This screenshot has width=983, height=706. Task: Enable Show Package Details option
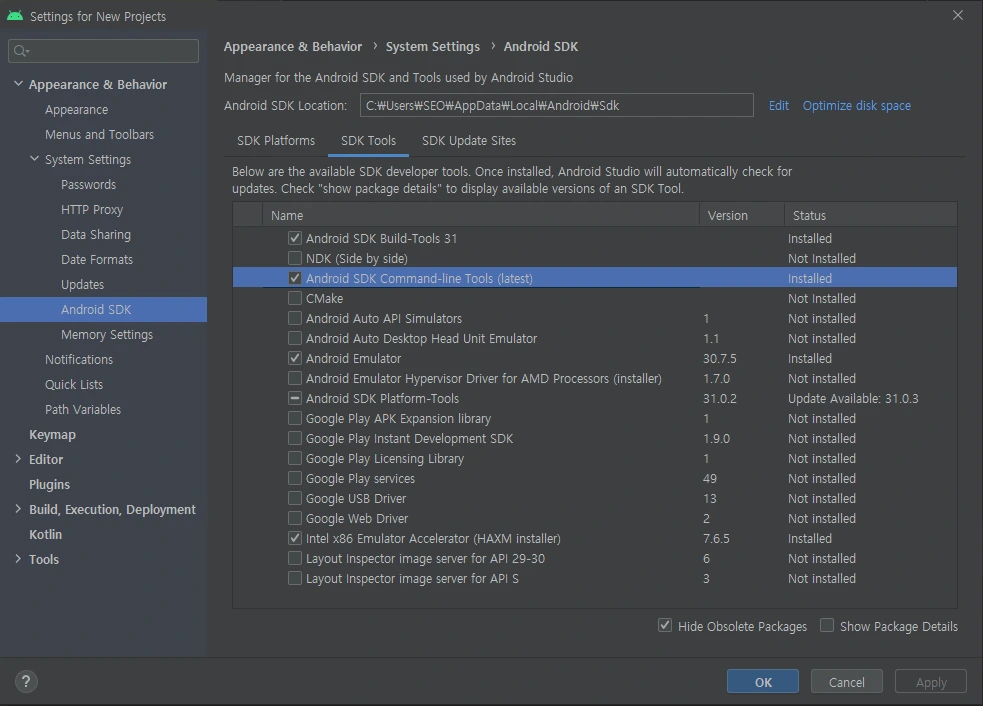click(827, 626)
